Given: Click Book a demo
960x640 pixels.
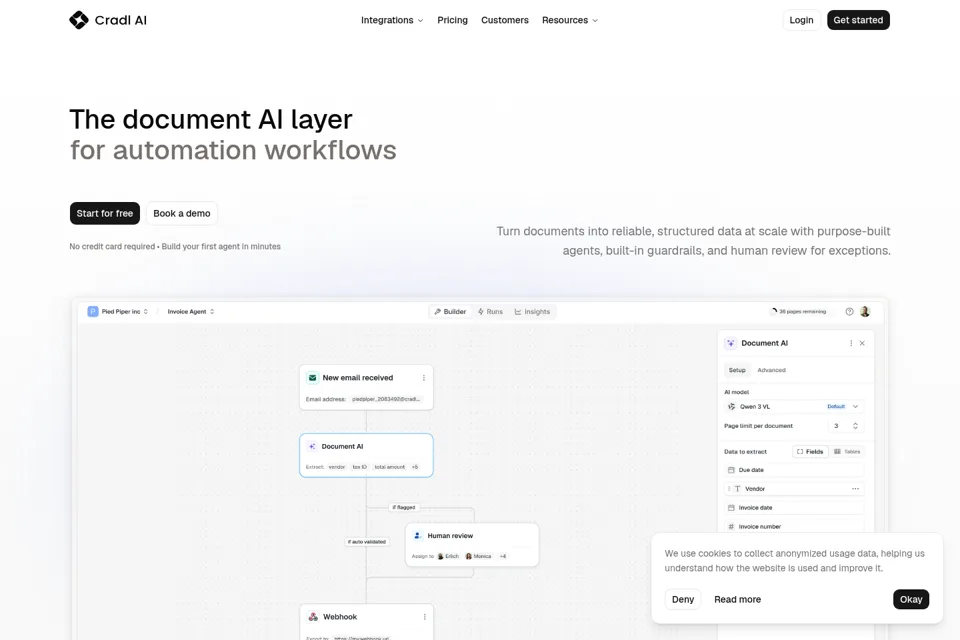Looking at the screenshot, I should [182, 213].
